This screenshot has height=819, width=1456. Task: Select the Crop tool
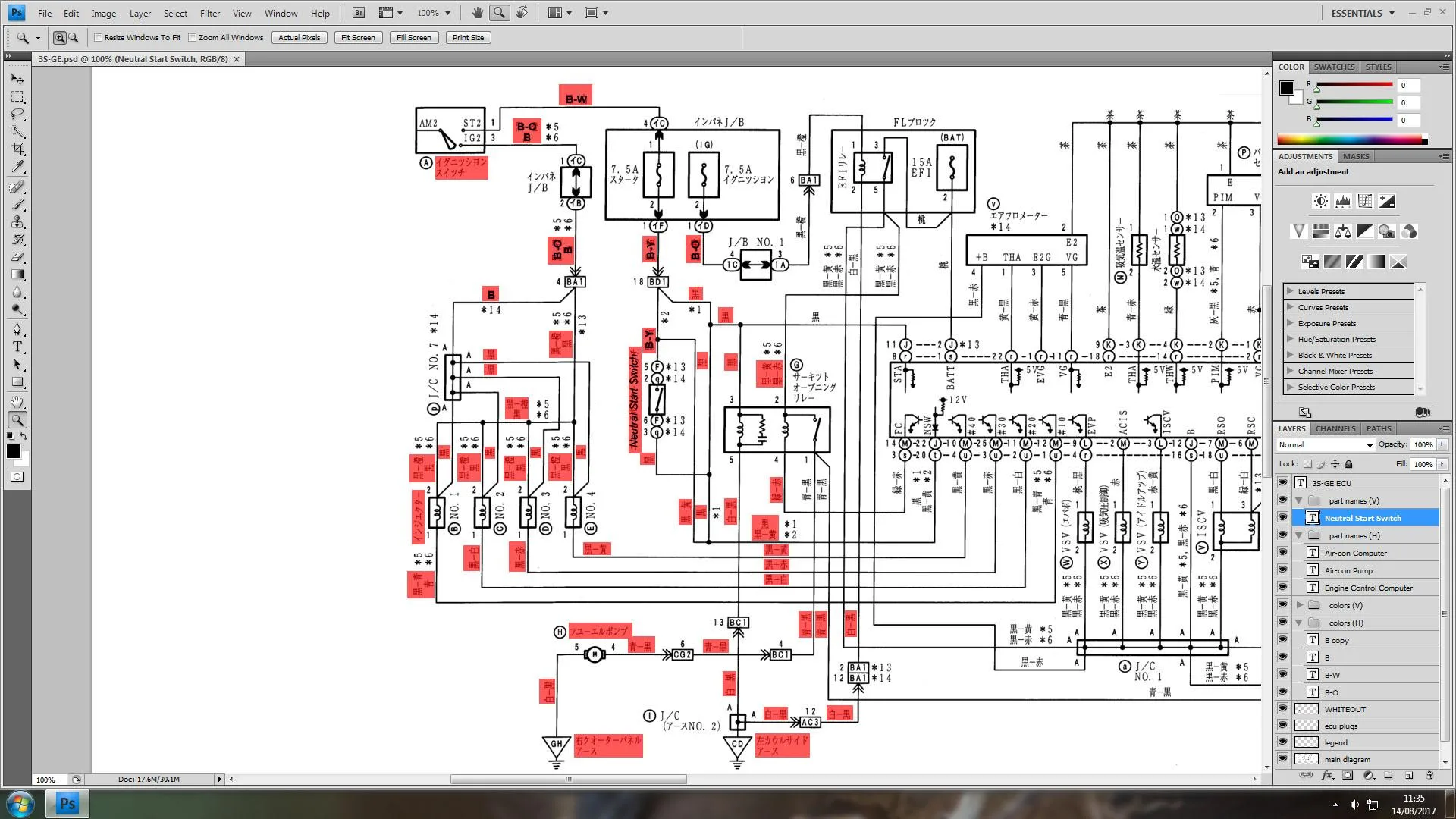click(x=17, y=149)
